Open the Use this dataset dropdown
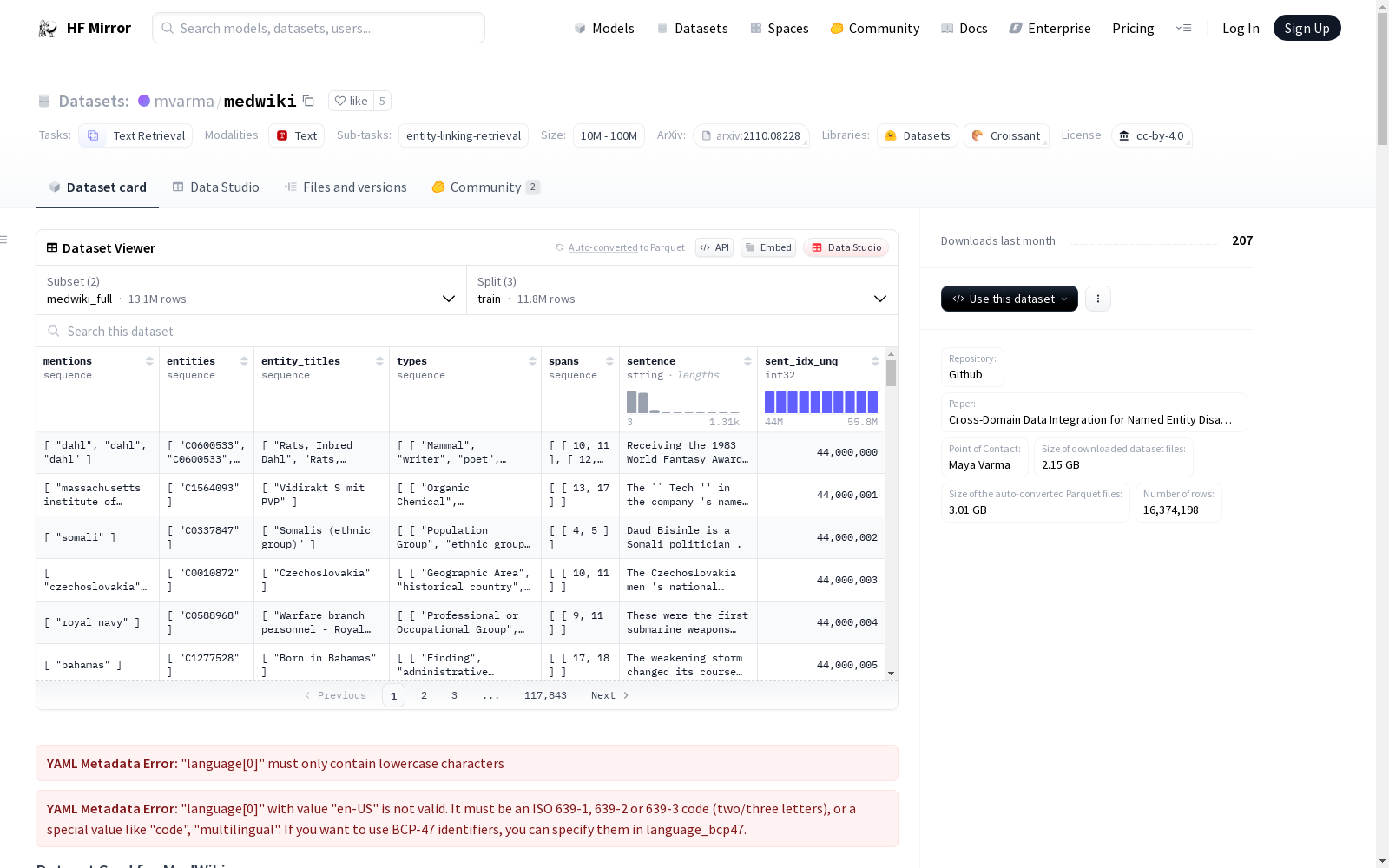 [1010, 299]
